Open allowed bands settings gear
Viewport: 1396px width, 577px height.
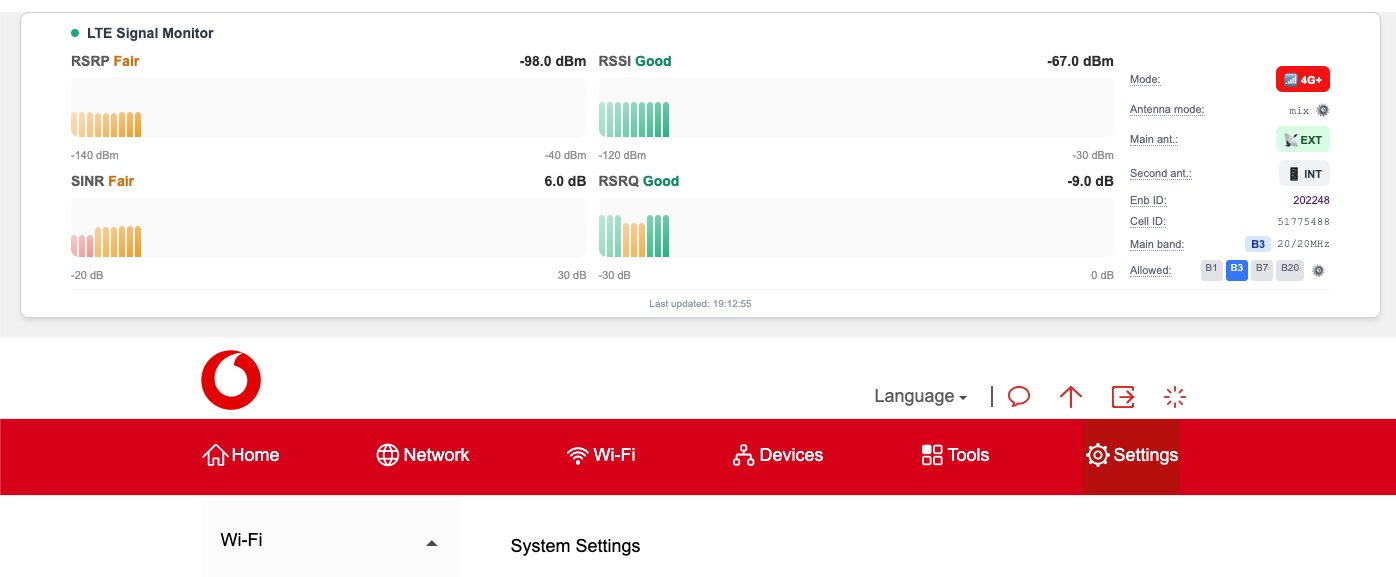click(1318, 270)
